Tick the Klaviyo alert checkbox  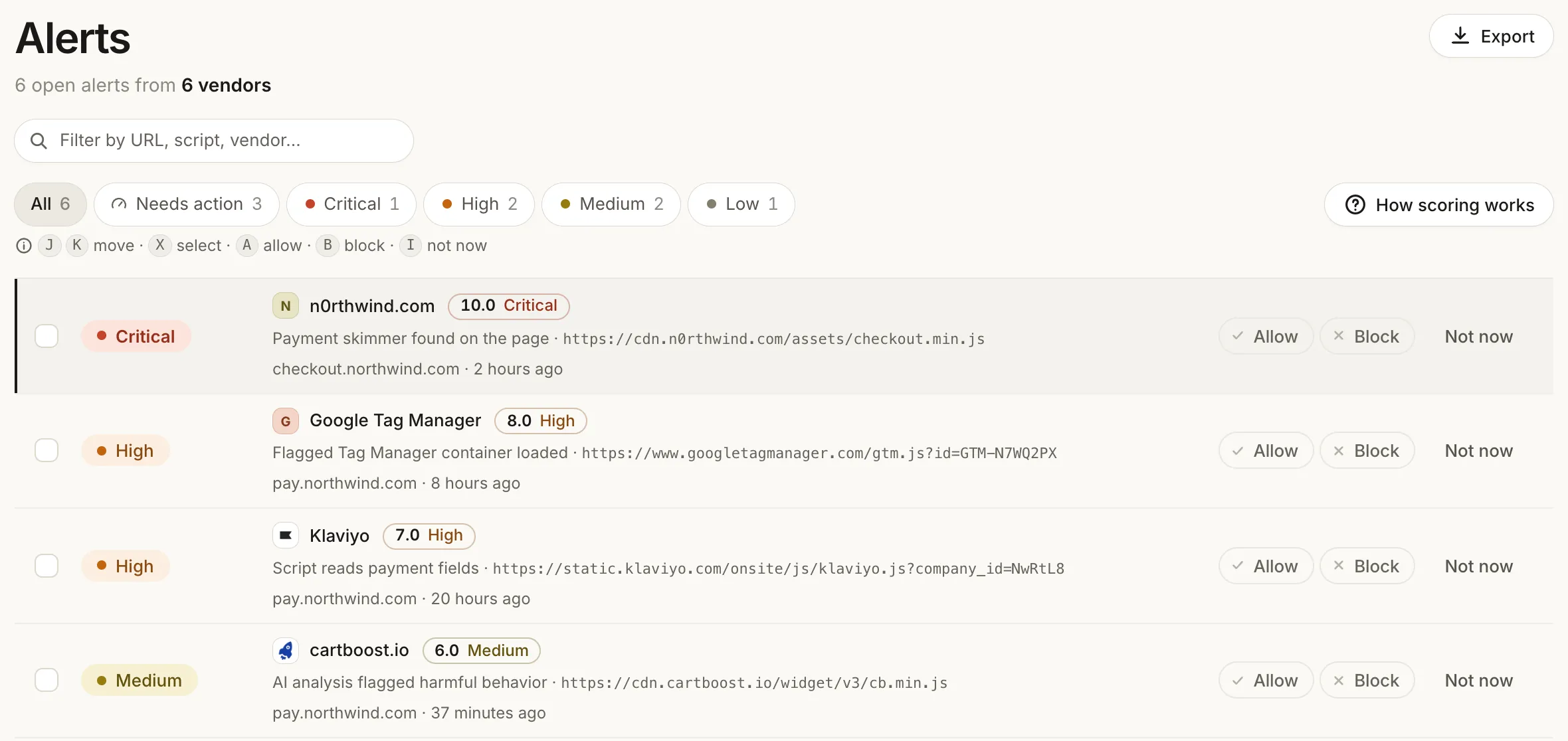point(47,566)
